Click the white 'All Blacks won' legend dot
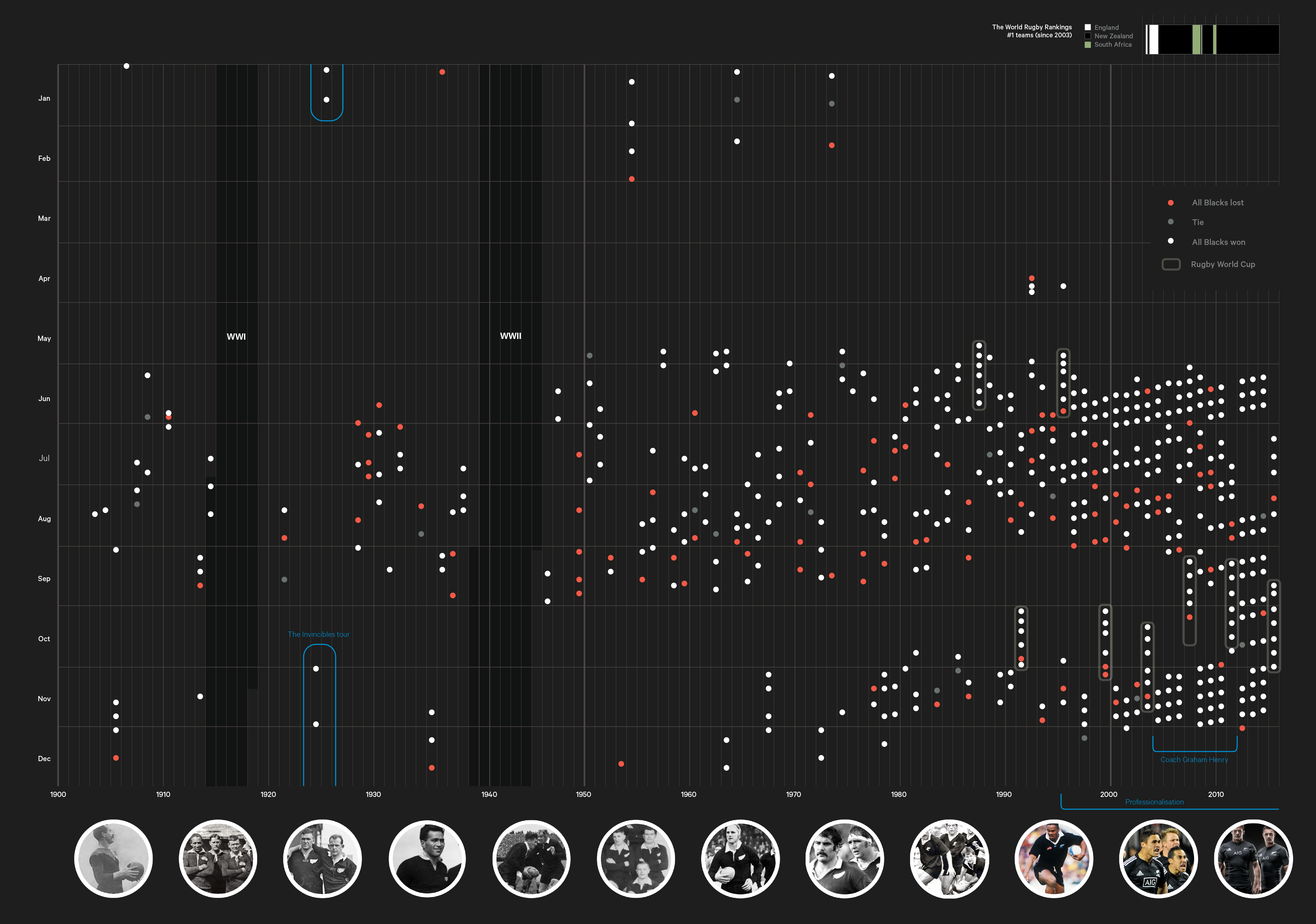Viewport: 1316px width, 924px height. click(x=1170, y=241)
